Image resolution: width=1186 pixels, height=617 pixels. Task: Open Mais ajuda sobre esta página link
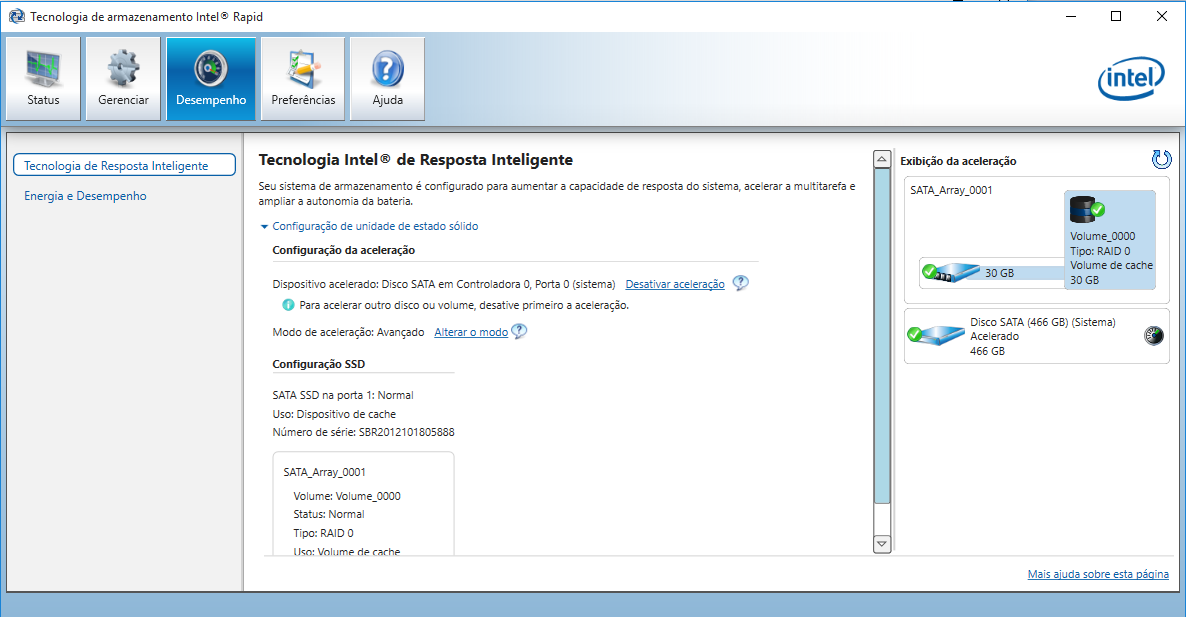click(1098, 574)
